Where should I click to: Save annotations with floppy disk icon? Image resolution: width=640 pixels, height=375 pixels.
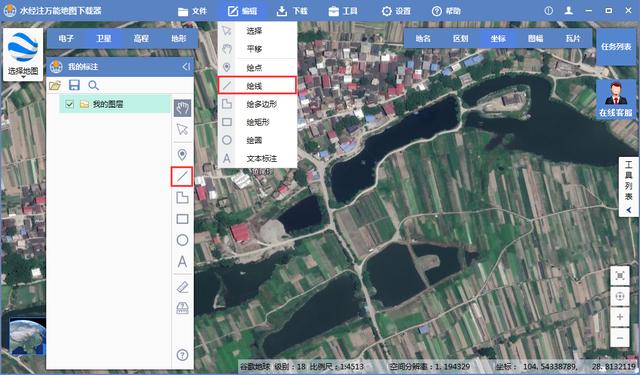[74, 85]
